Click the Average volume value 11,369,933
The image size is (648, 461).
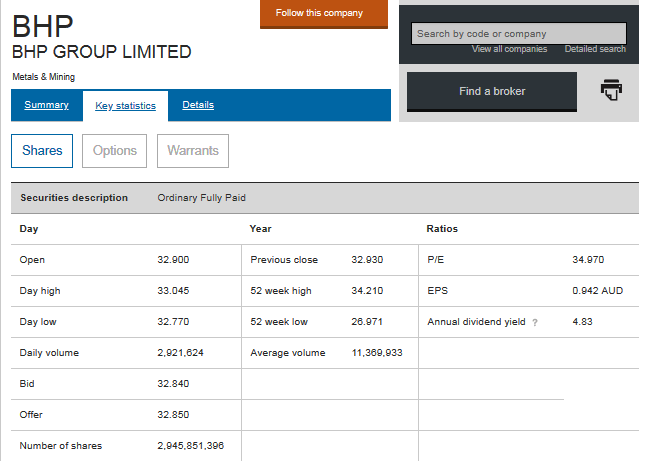click(x=377, y=353)
